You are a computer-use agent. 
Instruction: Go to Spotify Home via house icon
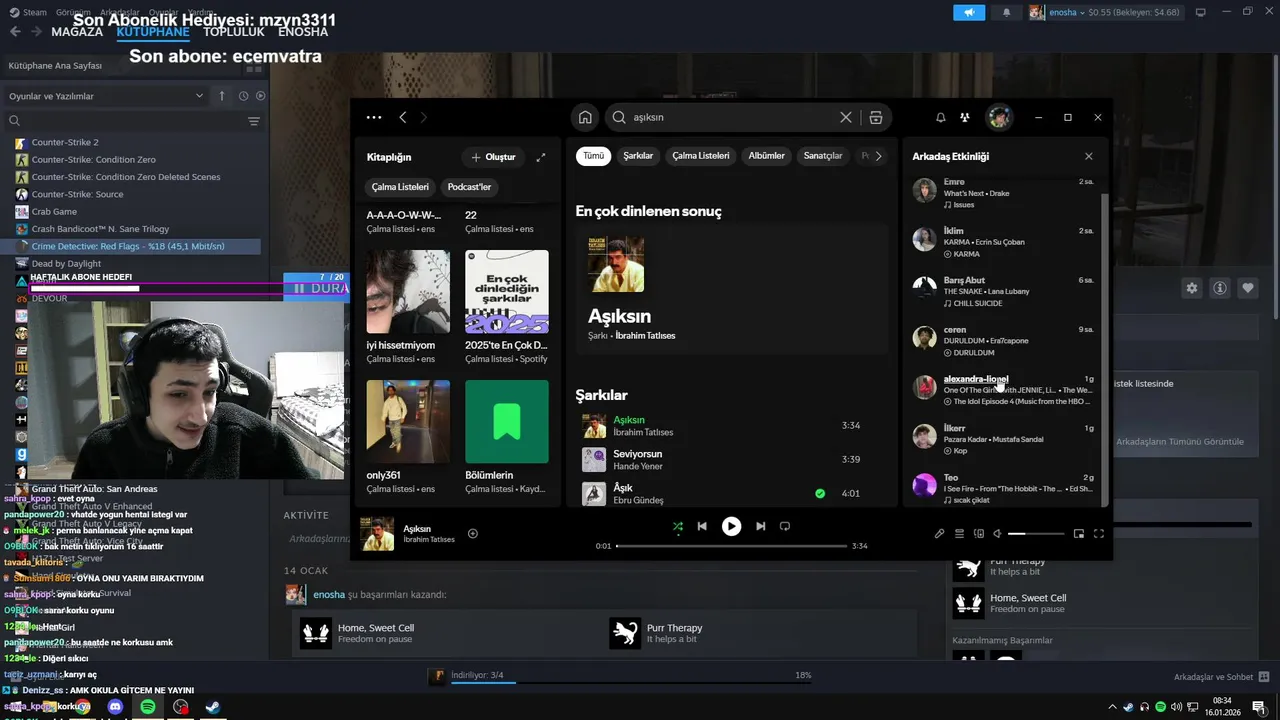[x=585, y=117]
